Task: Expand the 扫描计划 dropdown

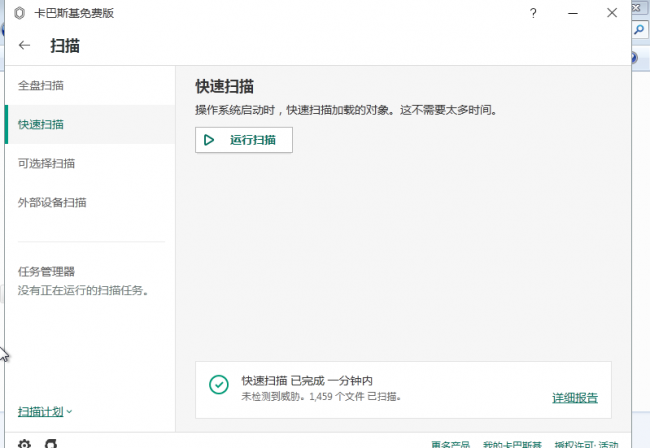Action: pyautogui.click(x=45, y=412)
